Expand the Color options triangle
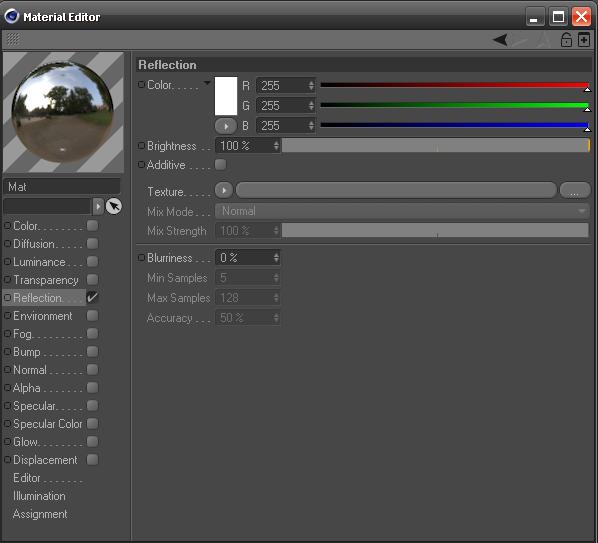This screenshot has height=543, width=598. 207,83
